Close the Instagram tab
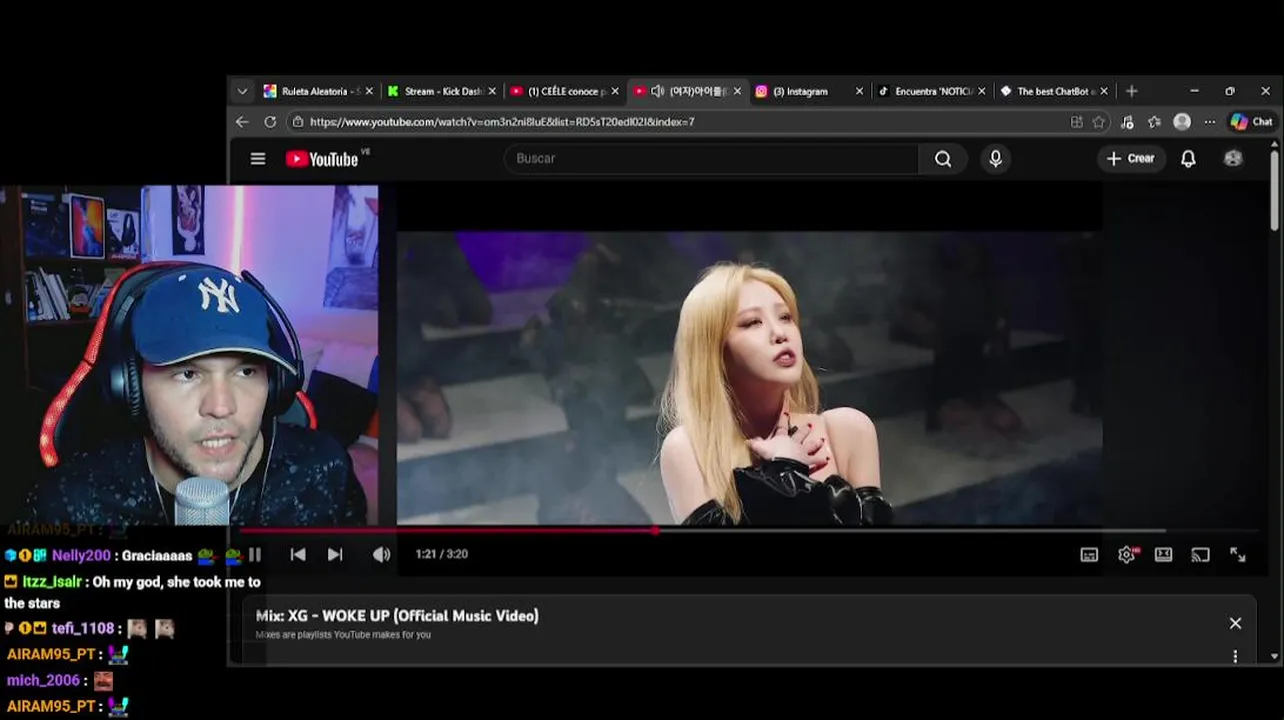The height and width of the screenshot is (720, 1284). pos(859,91)
